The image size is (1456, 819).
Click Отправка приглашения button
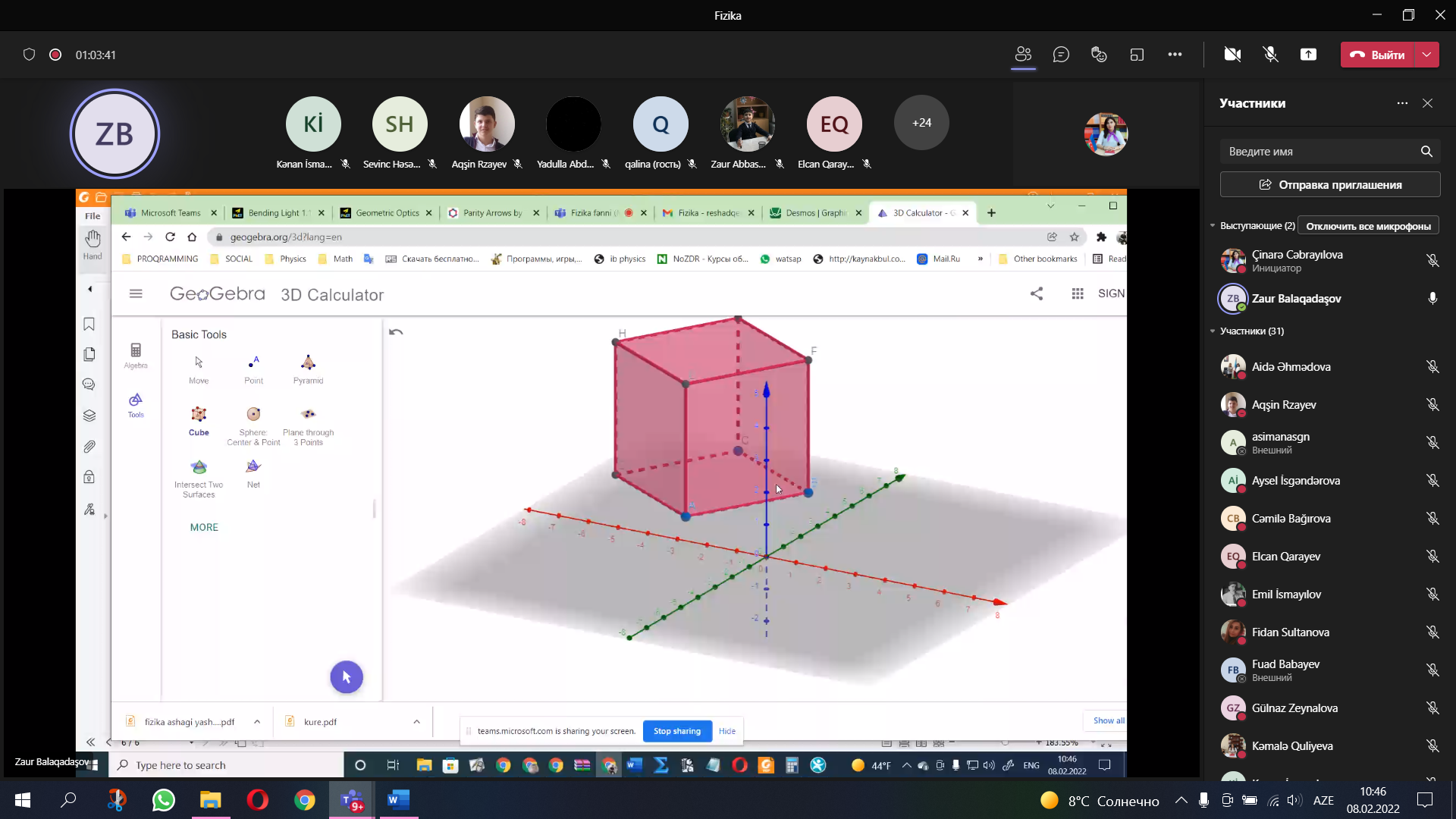pyautogui.click(x=1329, y=185)
